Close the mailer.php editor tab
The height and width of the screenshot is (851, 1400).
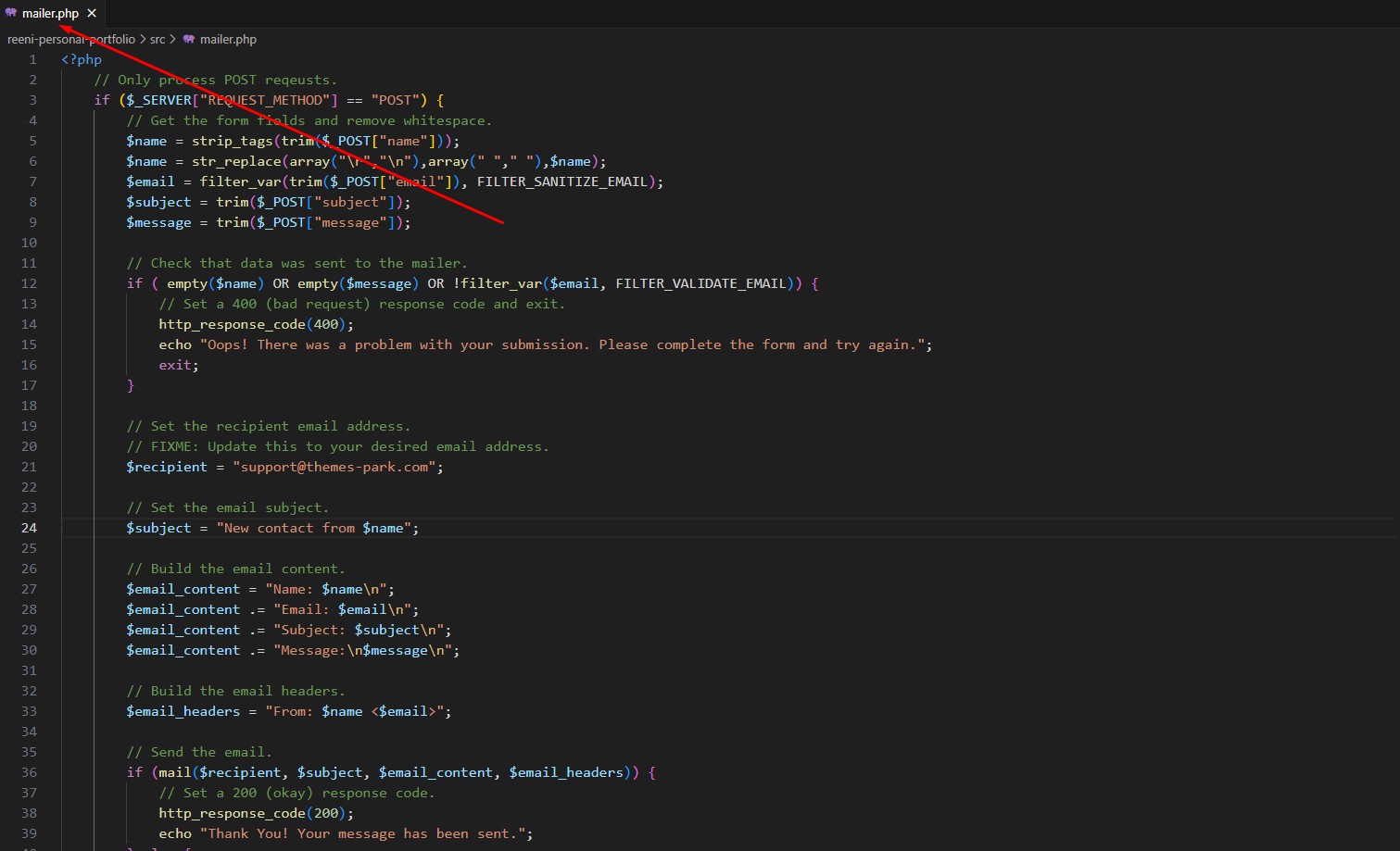click(92, 13)
